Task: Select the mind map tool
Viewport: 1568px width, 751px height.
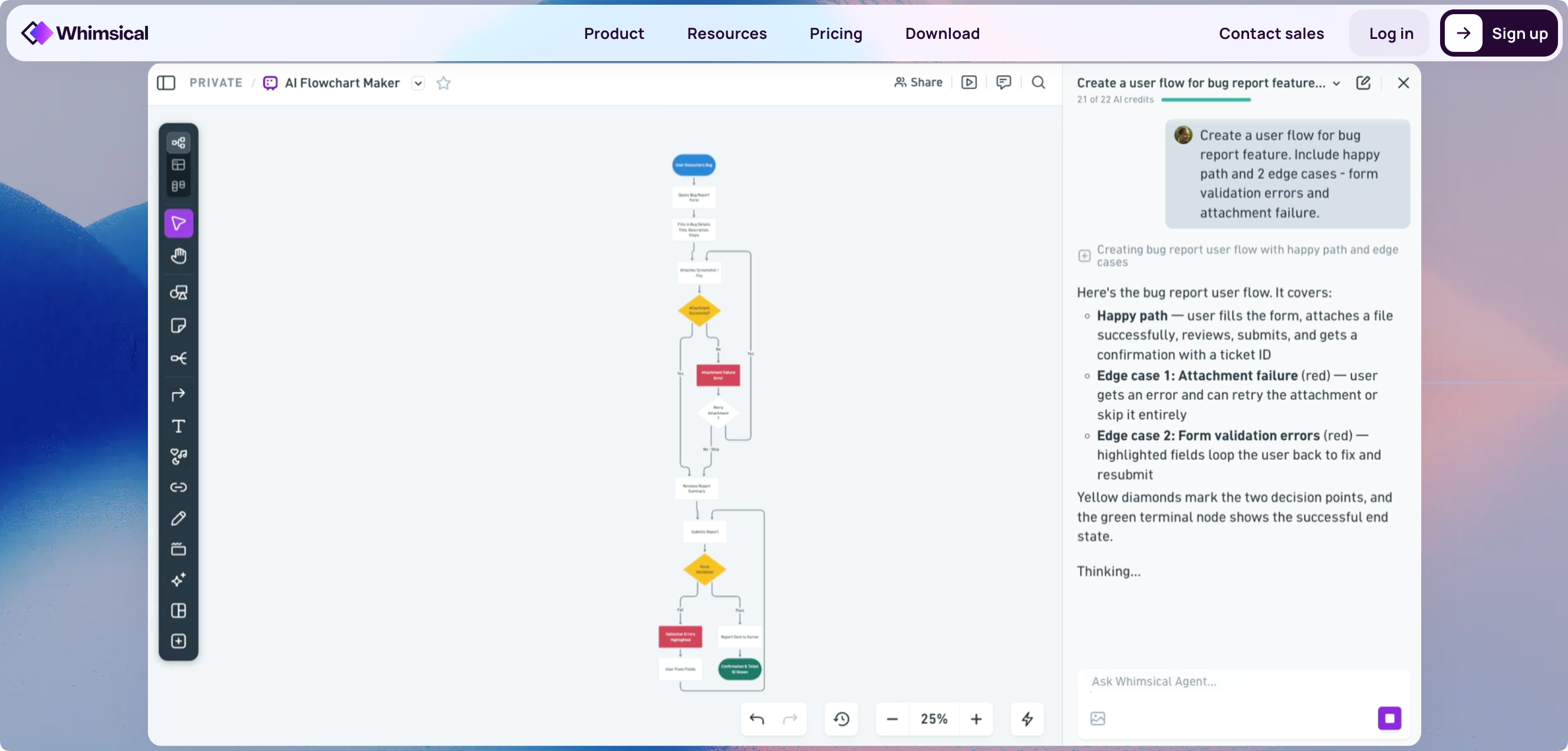Action: coord(179,358)
